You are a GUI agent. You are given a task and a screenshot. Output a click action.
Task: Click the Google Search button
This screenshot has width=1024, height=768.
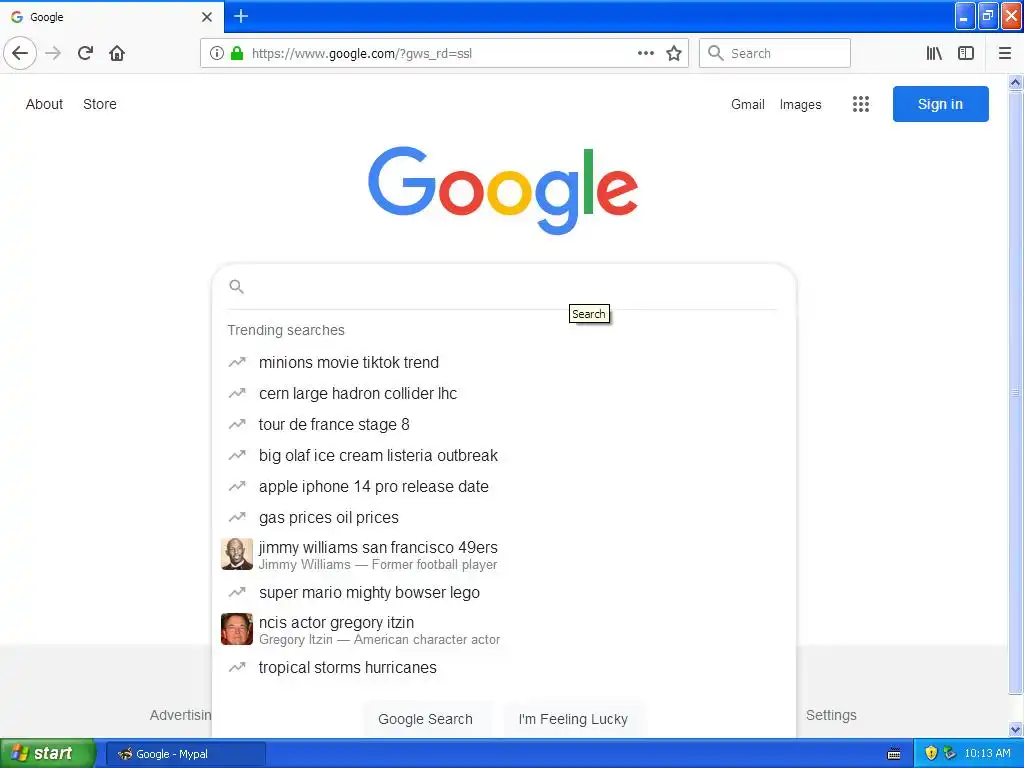click(425, 719)
